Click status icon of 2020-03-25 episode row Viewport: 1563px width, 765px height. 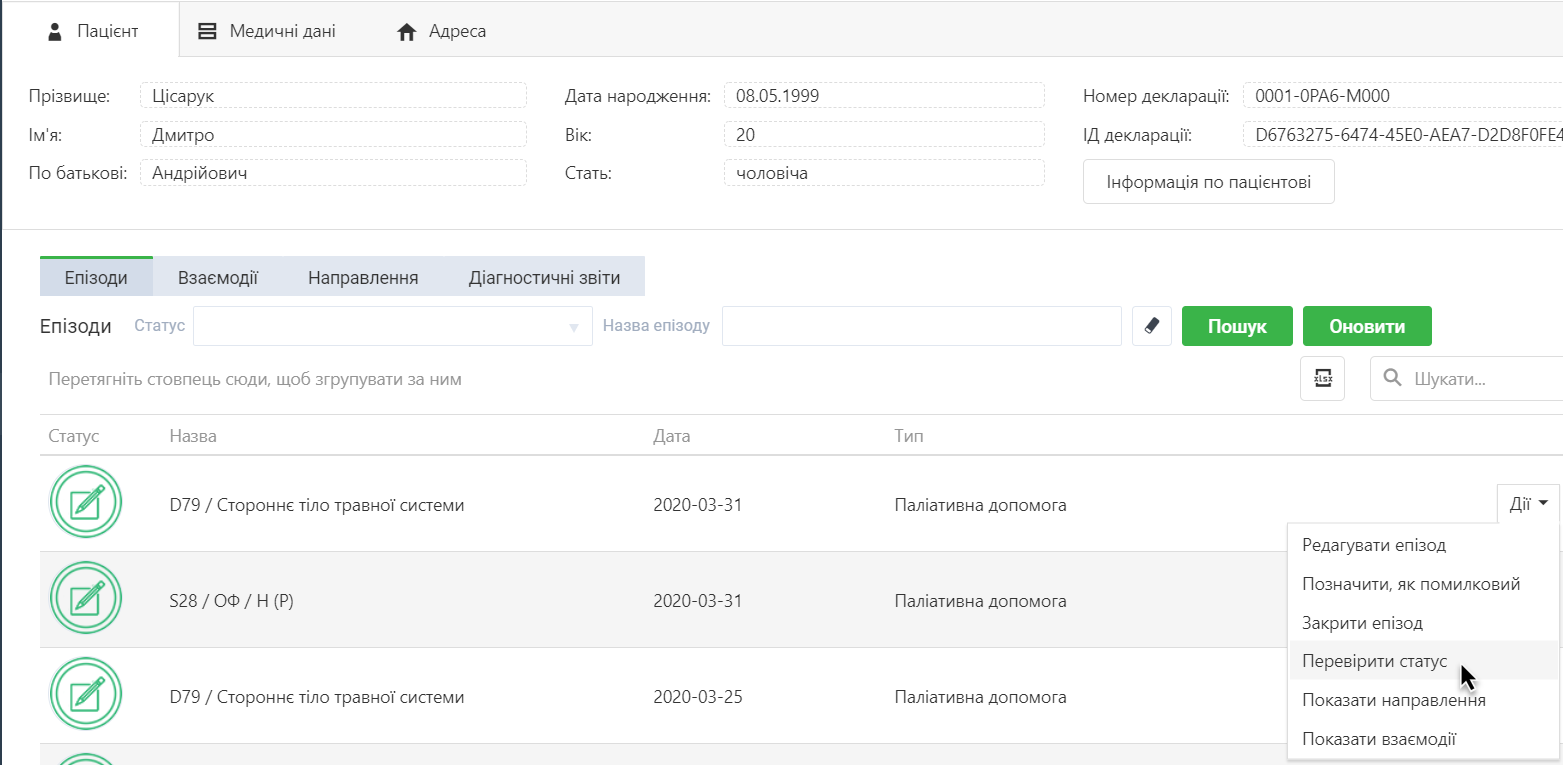point(85,695)
